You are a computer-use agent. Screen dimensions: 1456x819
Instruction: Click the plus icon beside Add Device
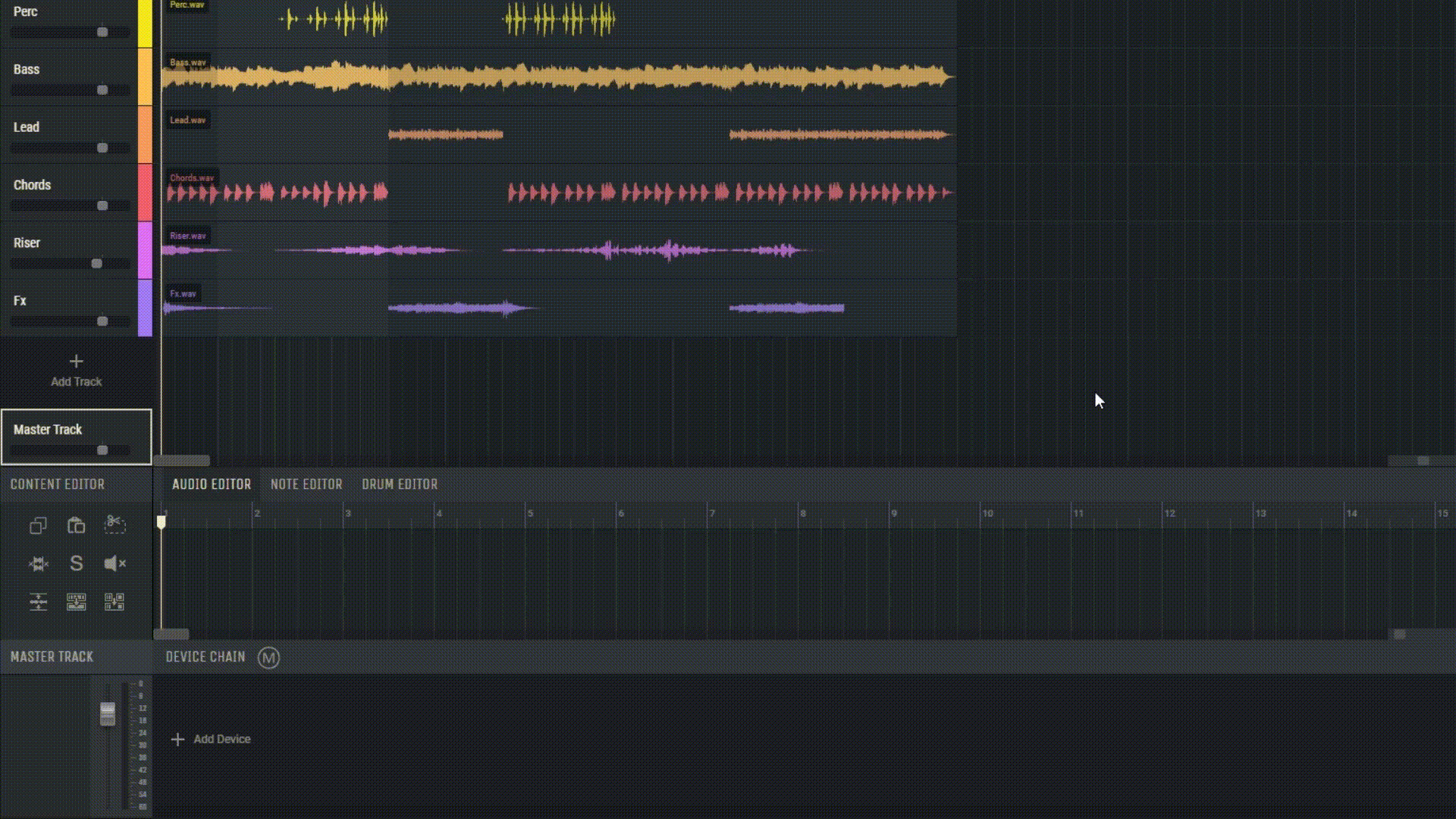[x=177, y=739]
